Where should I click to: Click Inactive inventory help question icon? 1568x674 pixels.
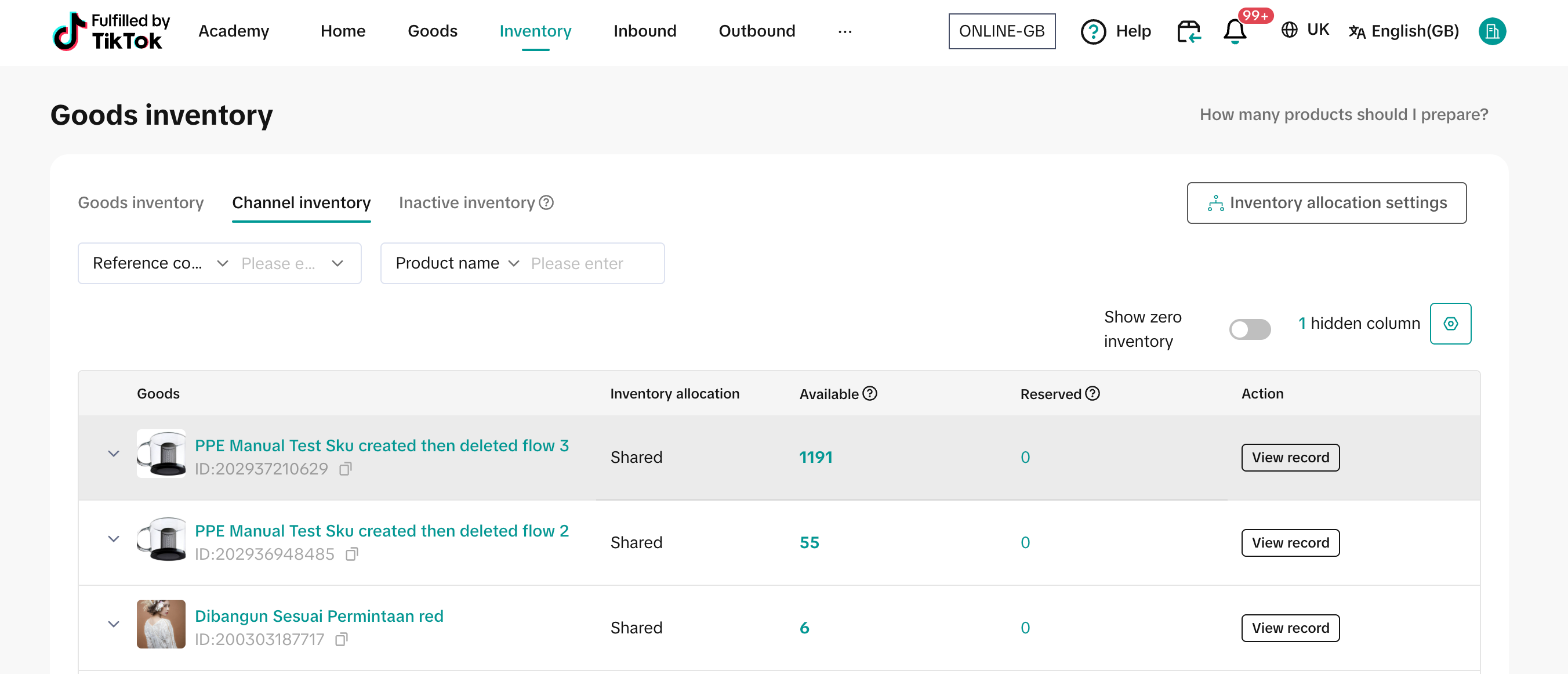[547, 202]
